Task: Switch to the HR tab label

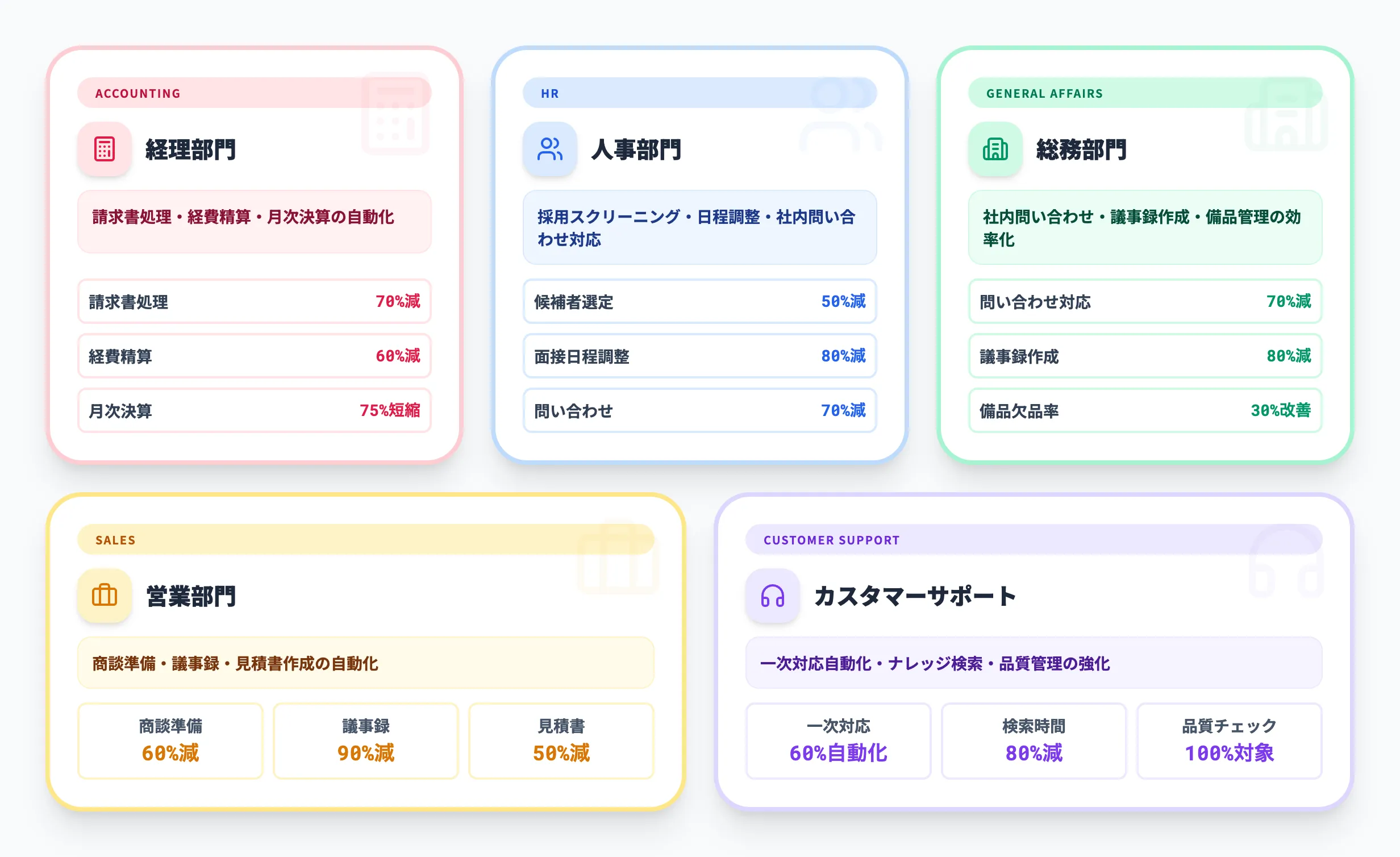Action: tap(549, 93)
